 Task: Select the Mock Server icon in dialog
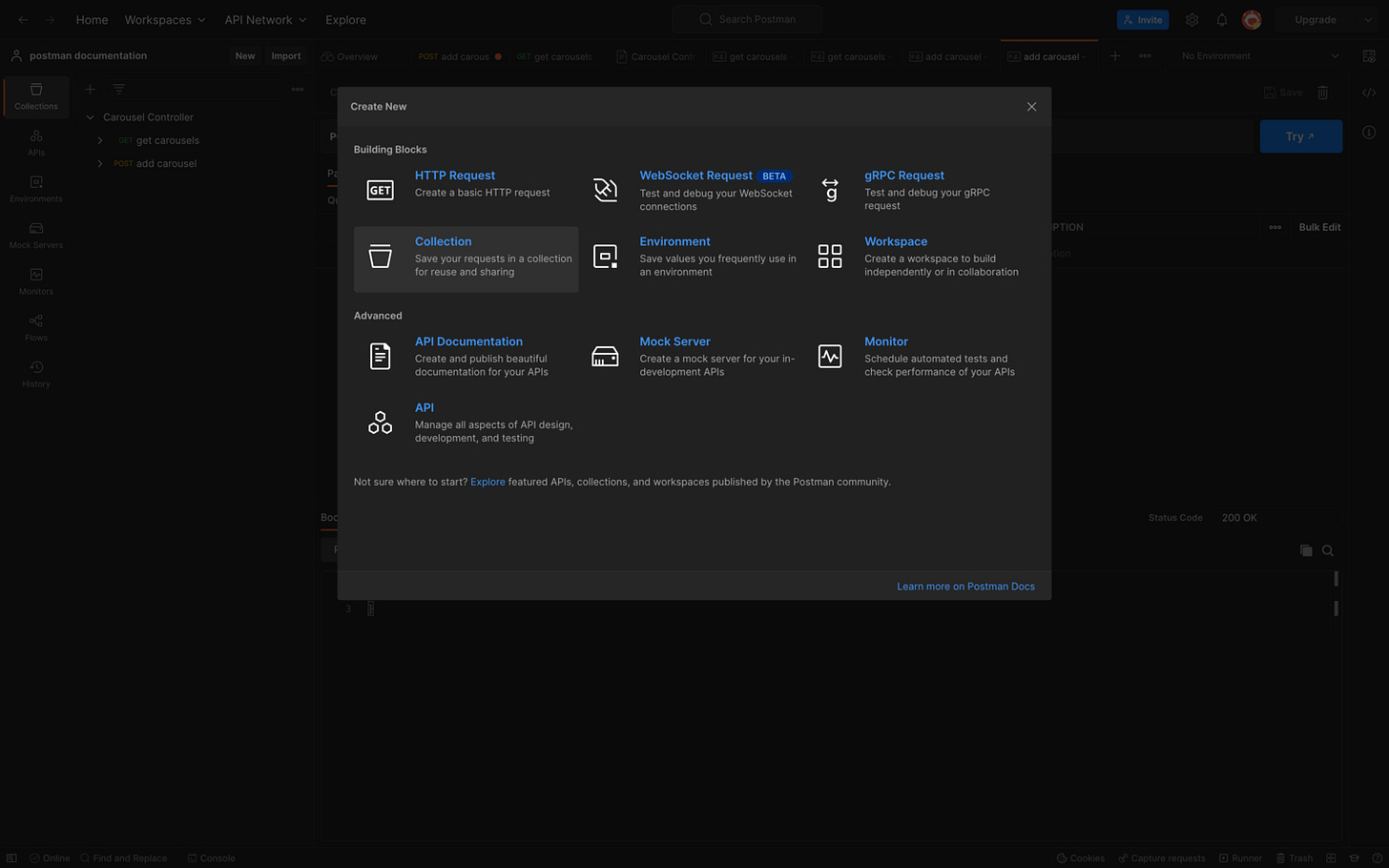pyautogui.click(x=605, y=356)
